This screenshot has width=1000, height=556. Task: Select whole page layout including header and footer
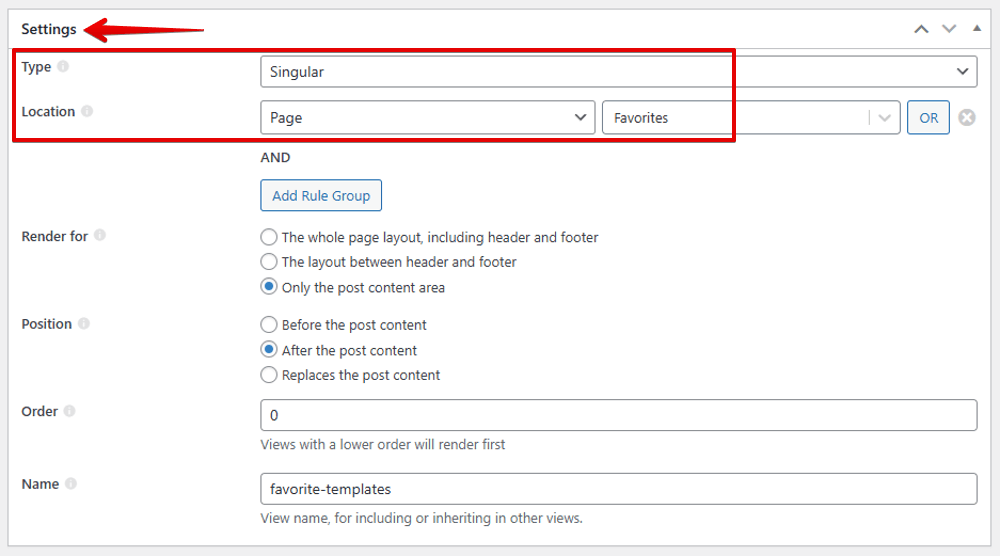click(268, 237)
